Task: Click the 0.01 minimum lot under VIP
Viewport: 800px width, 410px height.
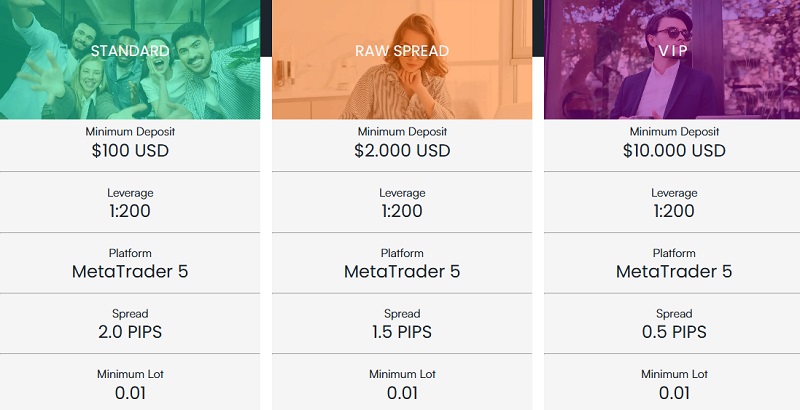Action: [674, 393]
